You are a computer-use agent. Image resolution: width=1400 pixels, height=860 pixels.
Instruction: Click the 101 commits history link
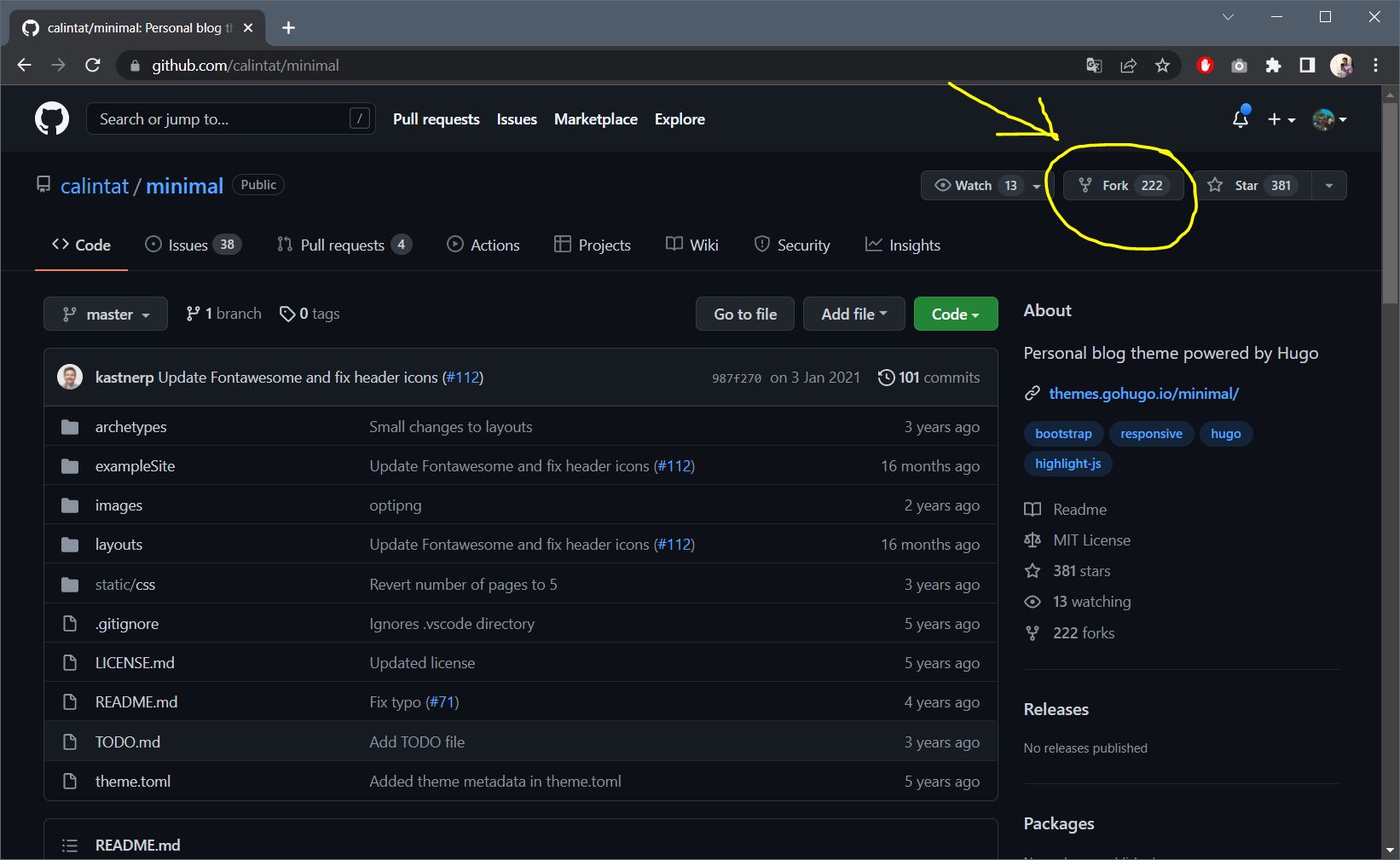coord(929,378)
